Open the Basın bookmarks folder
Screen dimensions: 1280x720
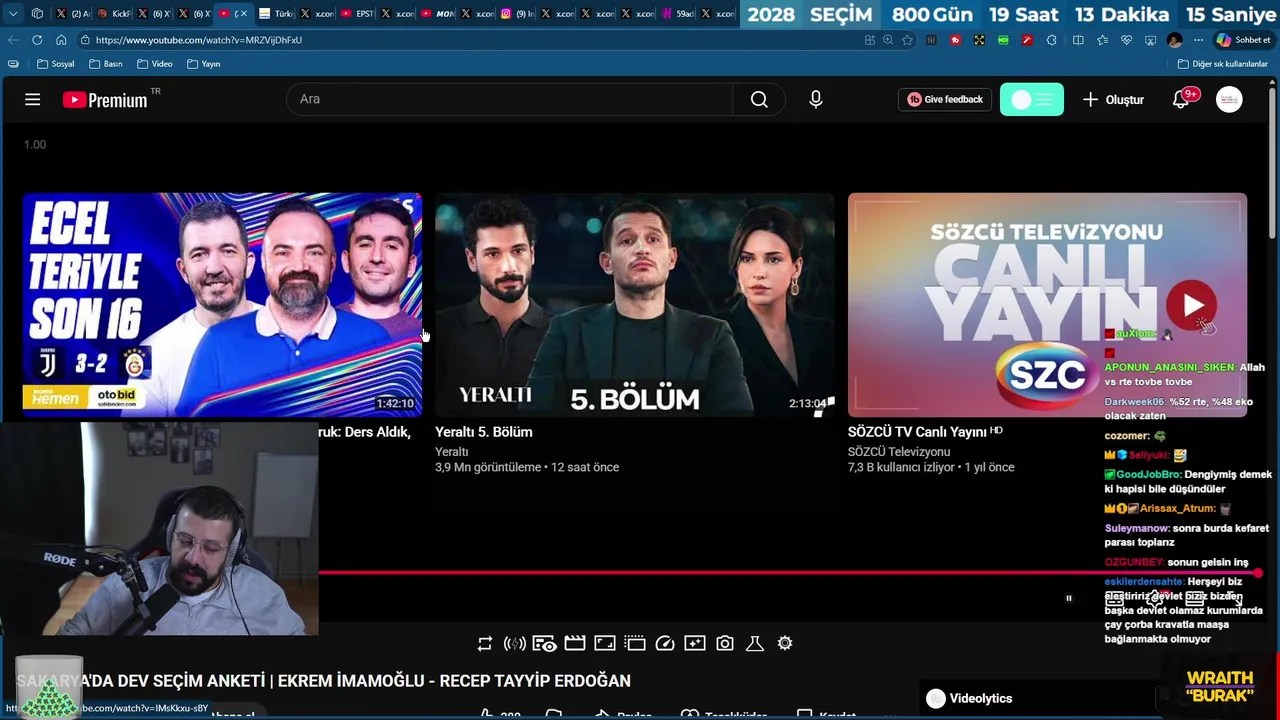(105, 64)
